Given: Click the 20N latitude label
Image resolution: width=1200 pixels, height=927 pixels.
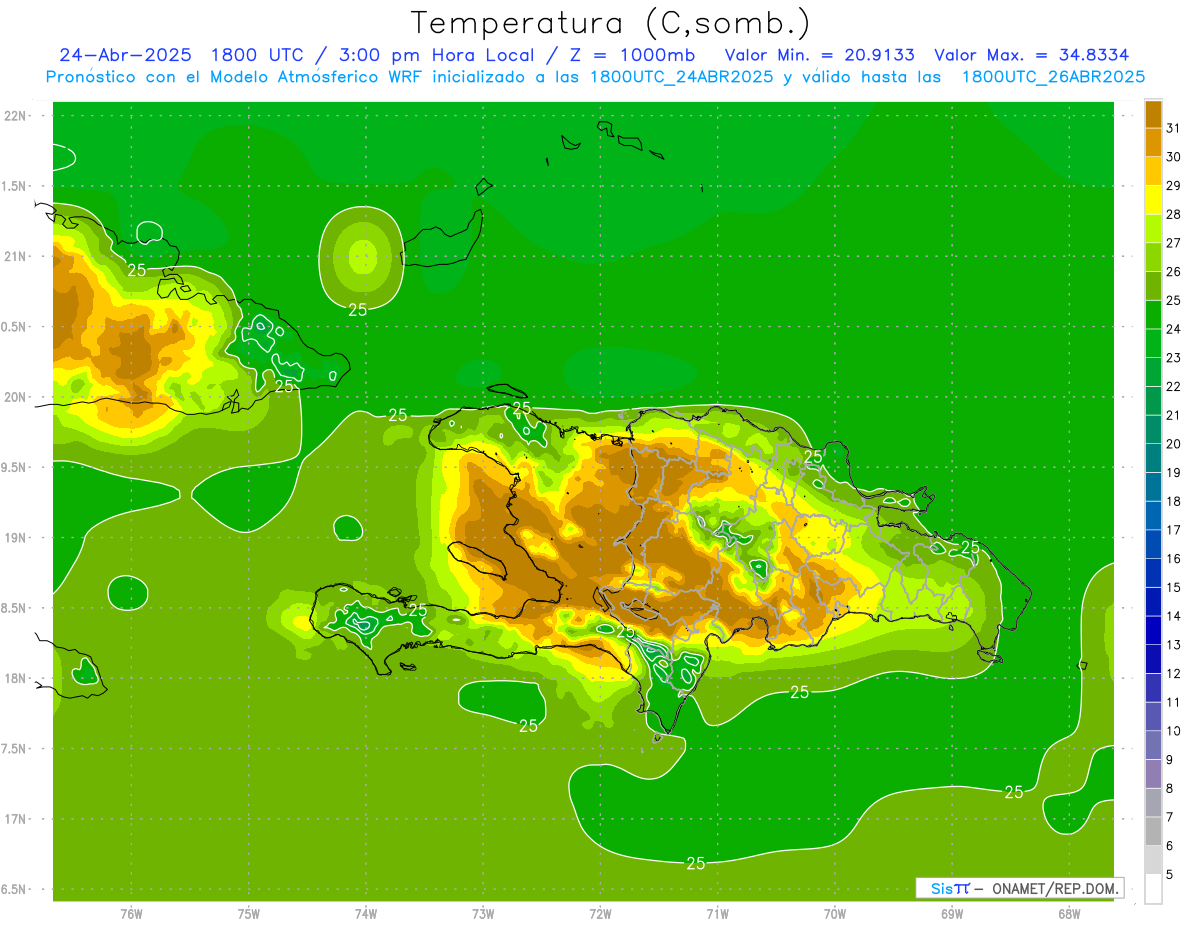Looking at the screenshot, I should click(x=16, y=397).
